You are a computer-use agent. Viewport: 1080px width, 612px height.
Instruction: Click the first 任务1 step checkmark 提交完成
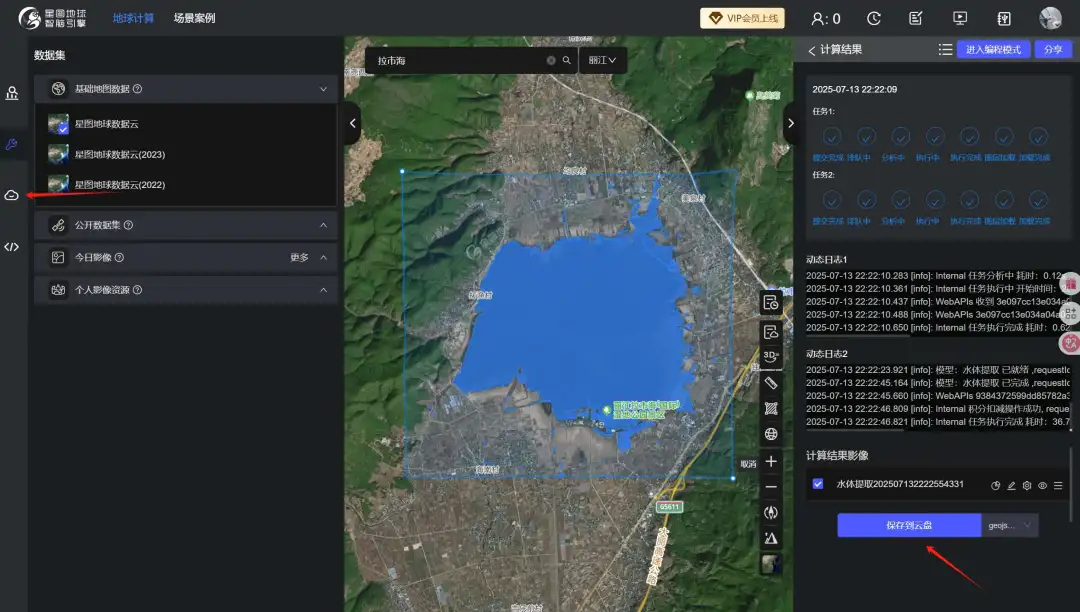coord(831,137)
